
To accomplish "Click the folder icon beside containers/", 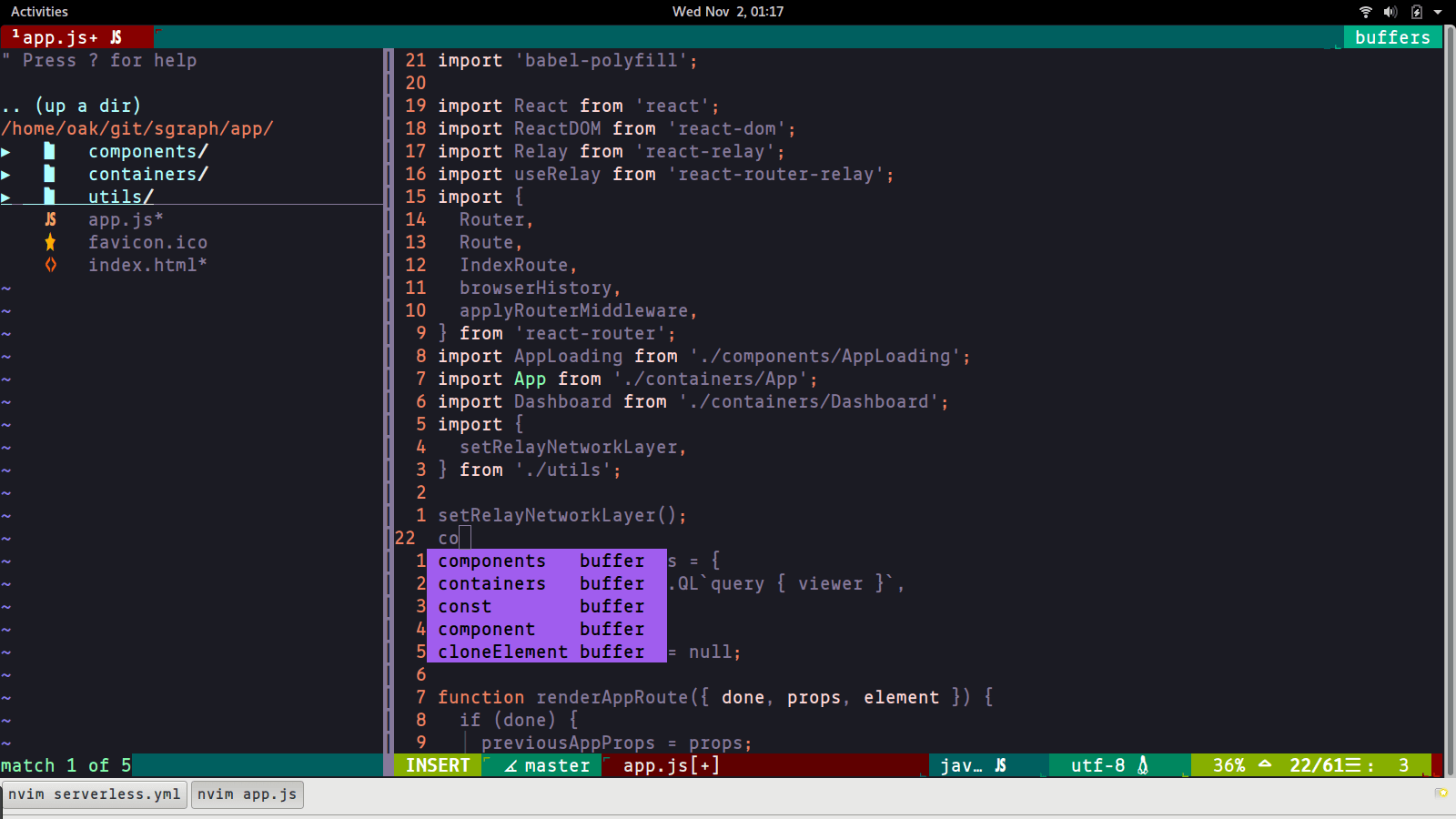I will (x=49, y=174).
